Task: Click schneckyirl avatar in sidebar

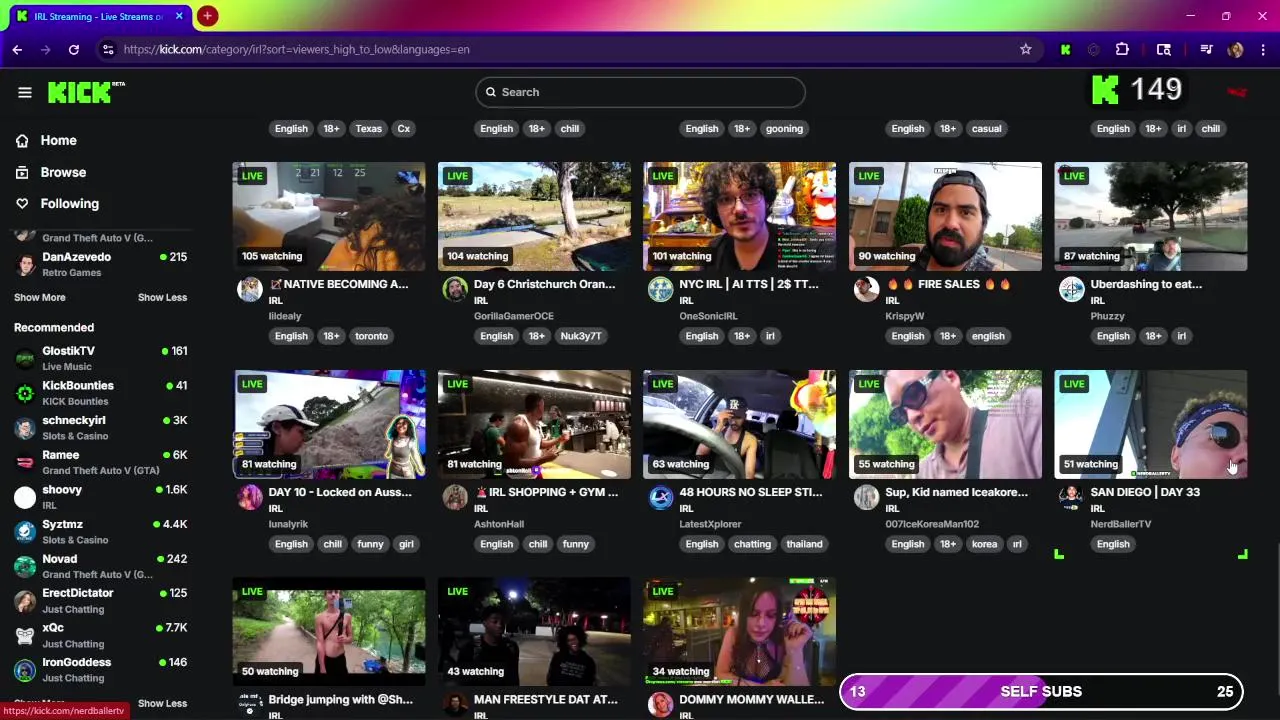Action: click(x=25, y=428)
